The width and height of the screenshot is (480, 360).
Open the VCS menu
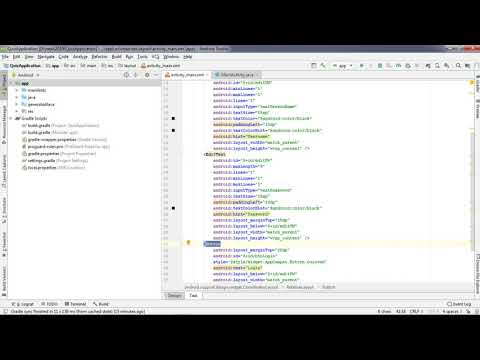pos(155,57)
